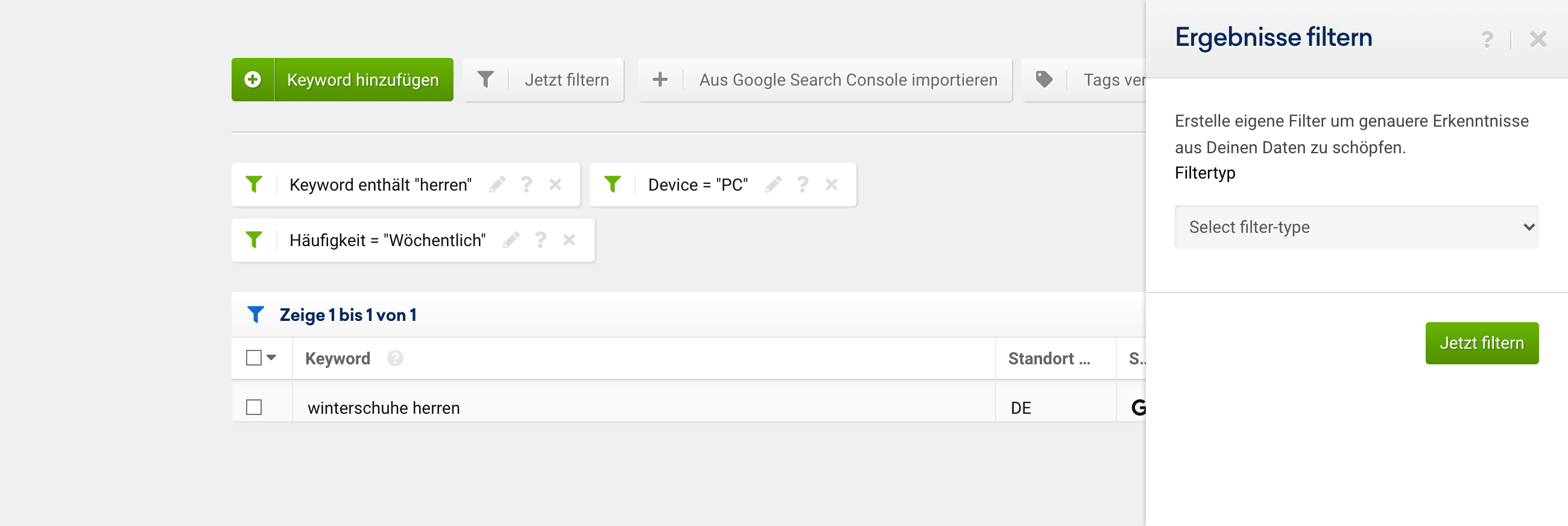Image resolution: width=1568 pixels, height=526 pixels.
Task: Click help icon next to Keyword column
Action: [x=395, y=358]
